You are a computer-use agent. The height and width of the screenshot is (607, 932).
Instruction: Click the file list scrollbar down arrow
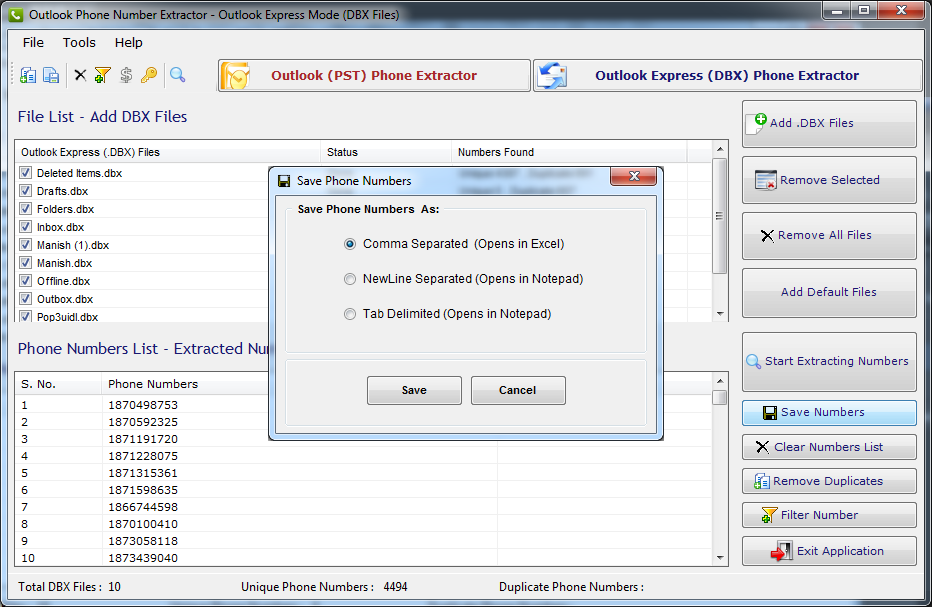[720, 314]
